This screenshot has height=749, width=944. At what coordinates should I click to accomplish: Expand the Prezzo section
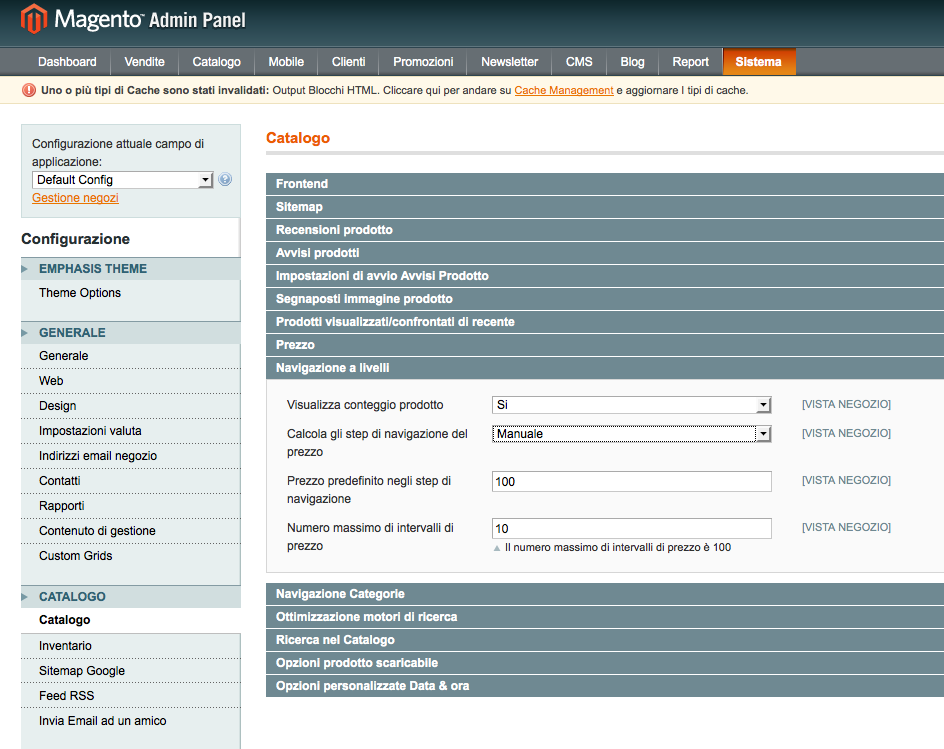pos(604,345)
